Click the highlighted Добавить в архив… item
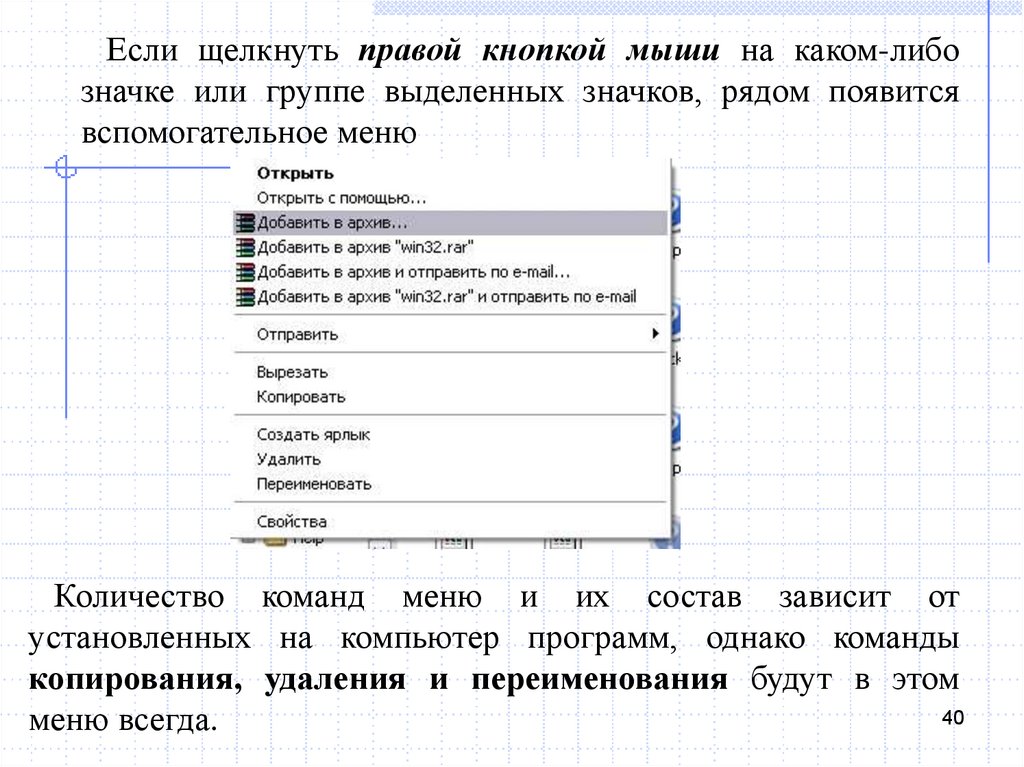The image size is (1024, 767). [x=451, y=223]
